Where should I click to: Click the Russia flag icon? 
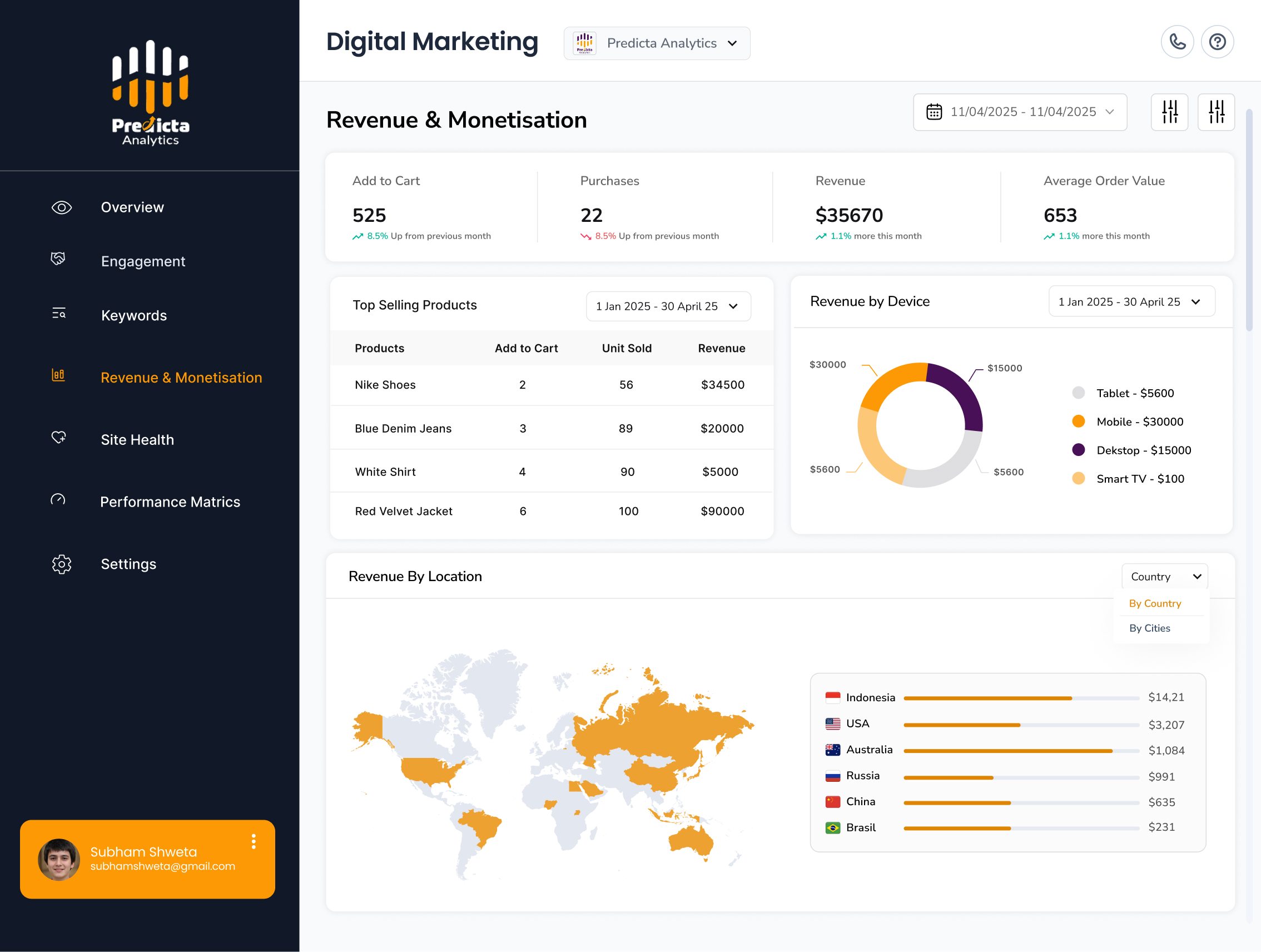pos(833,776)
